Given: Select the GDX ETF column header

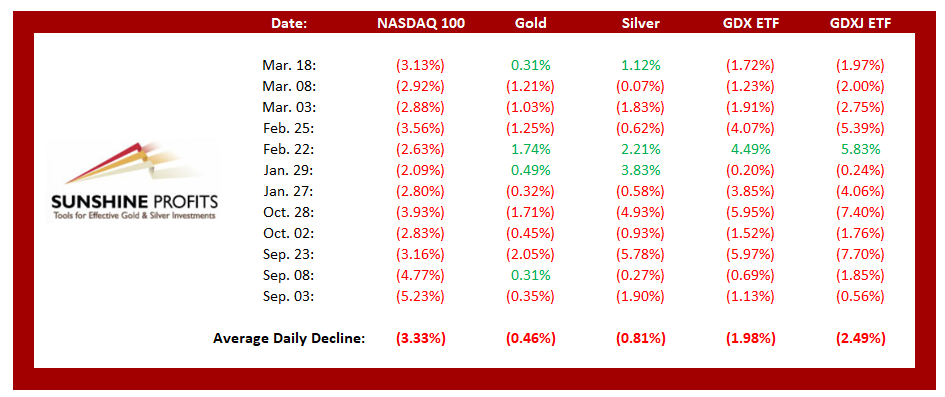Looking at the screenshot, I should (750, 23).
